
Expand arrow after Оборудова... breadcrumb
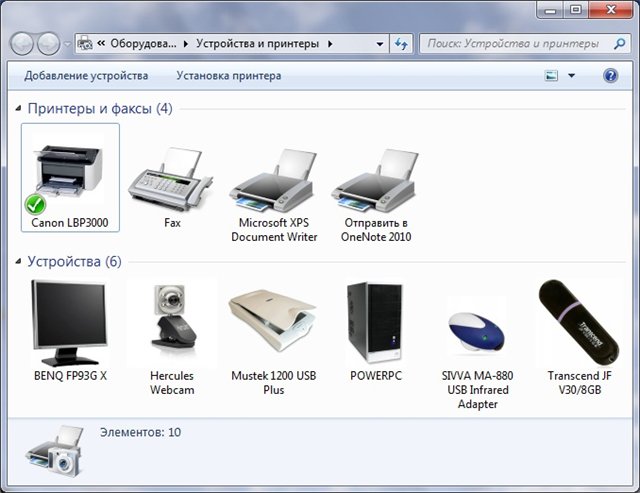coord(186,44)
